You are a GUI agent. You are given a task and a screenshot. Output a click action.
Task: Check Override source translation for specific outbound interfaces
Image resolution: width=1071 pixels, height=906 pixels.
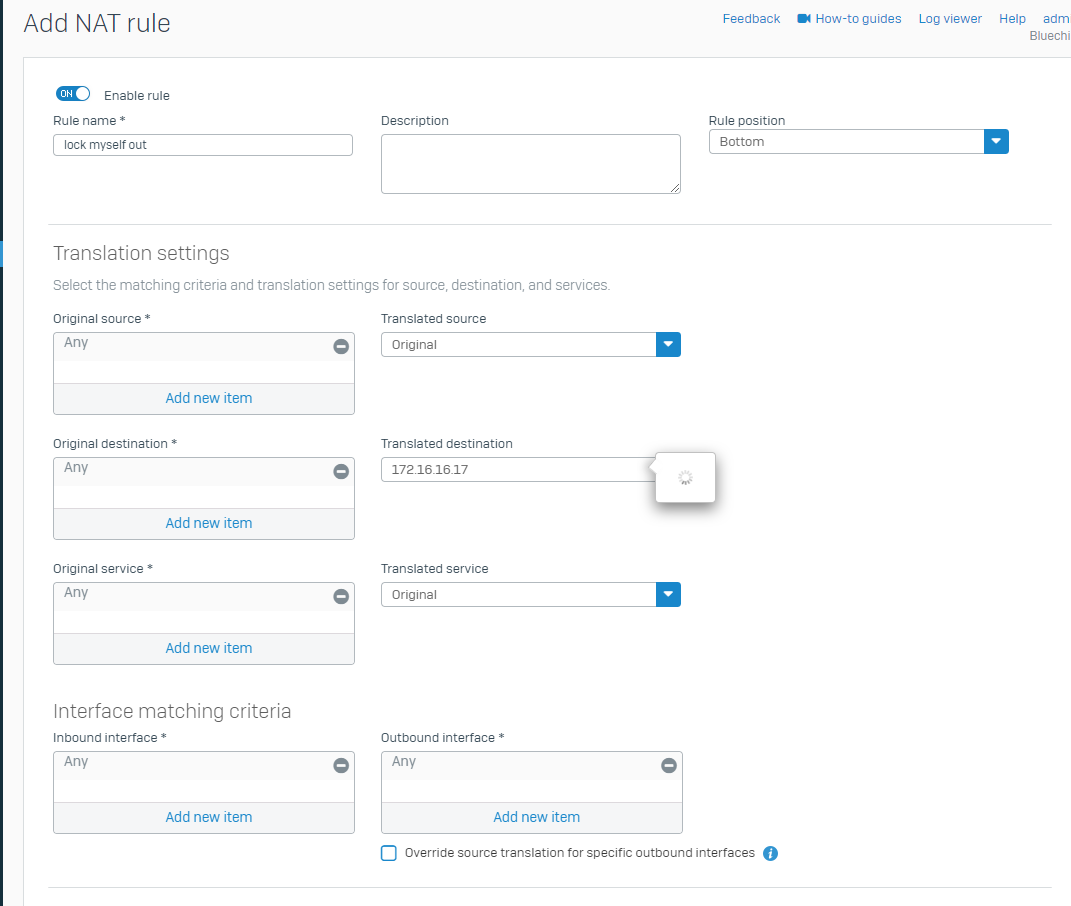click(389, 853)
